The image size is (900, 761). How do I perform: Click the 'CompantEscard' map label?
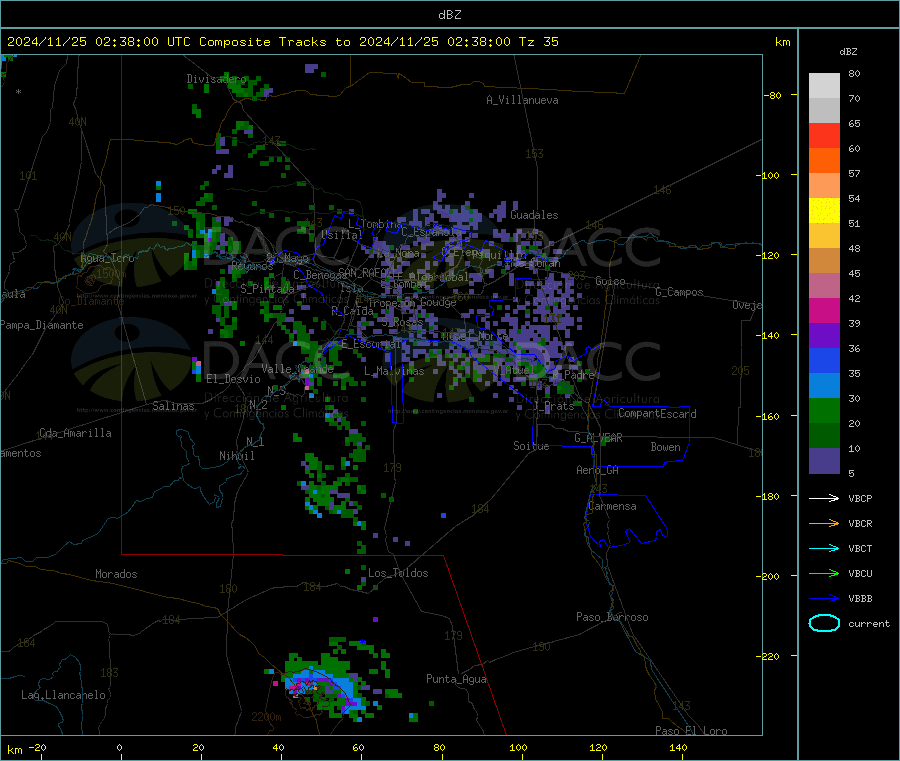pyautogui.click(x=657, y=414)
